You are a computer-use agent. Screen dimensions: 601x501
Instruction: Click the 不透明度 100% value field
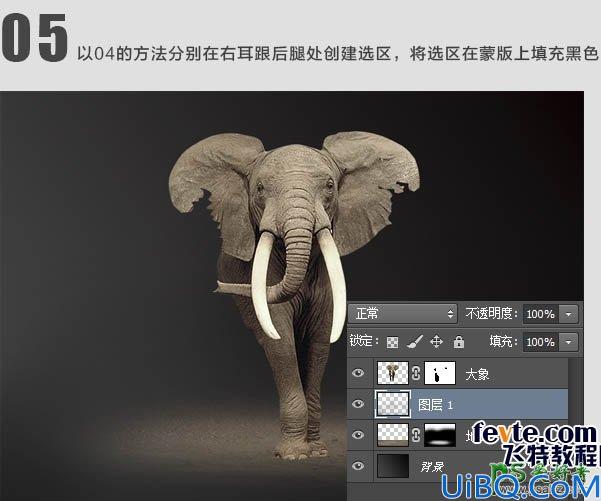pos(540,314)
